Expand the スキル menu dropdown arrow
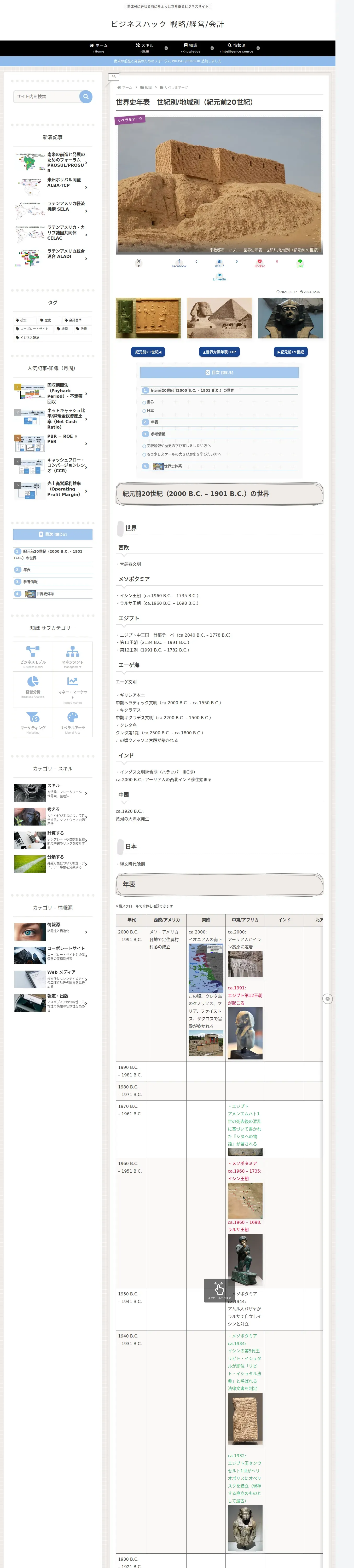This screenshot has height=1568, width=354. pos(166,48)
